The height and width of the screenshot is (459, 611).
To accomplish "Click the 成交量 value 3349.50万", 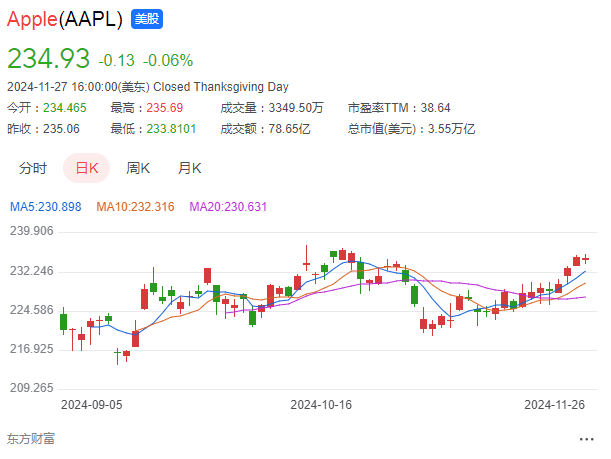I will (x=296, y=108).
